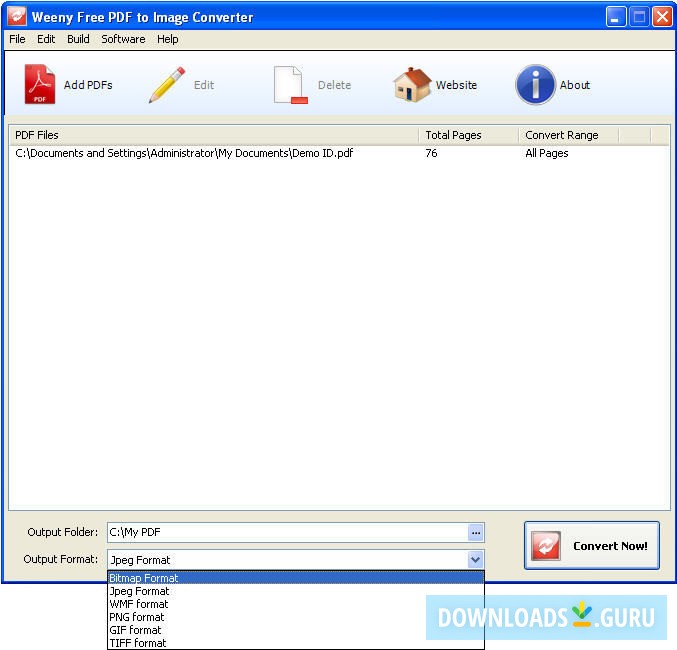Click the 76 total pages cell
The width and height of the screenshot is (677, 650).
point(431,153)
